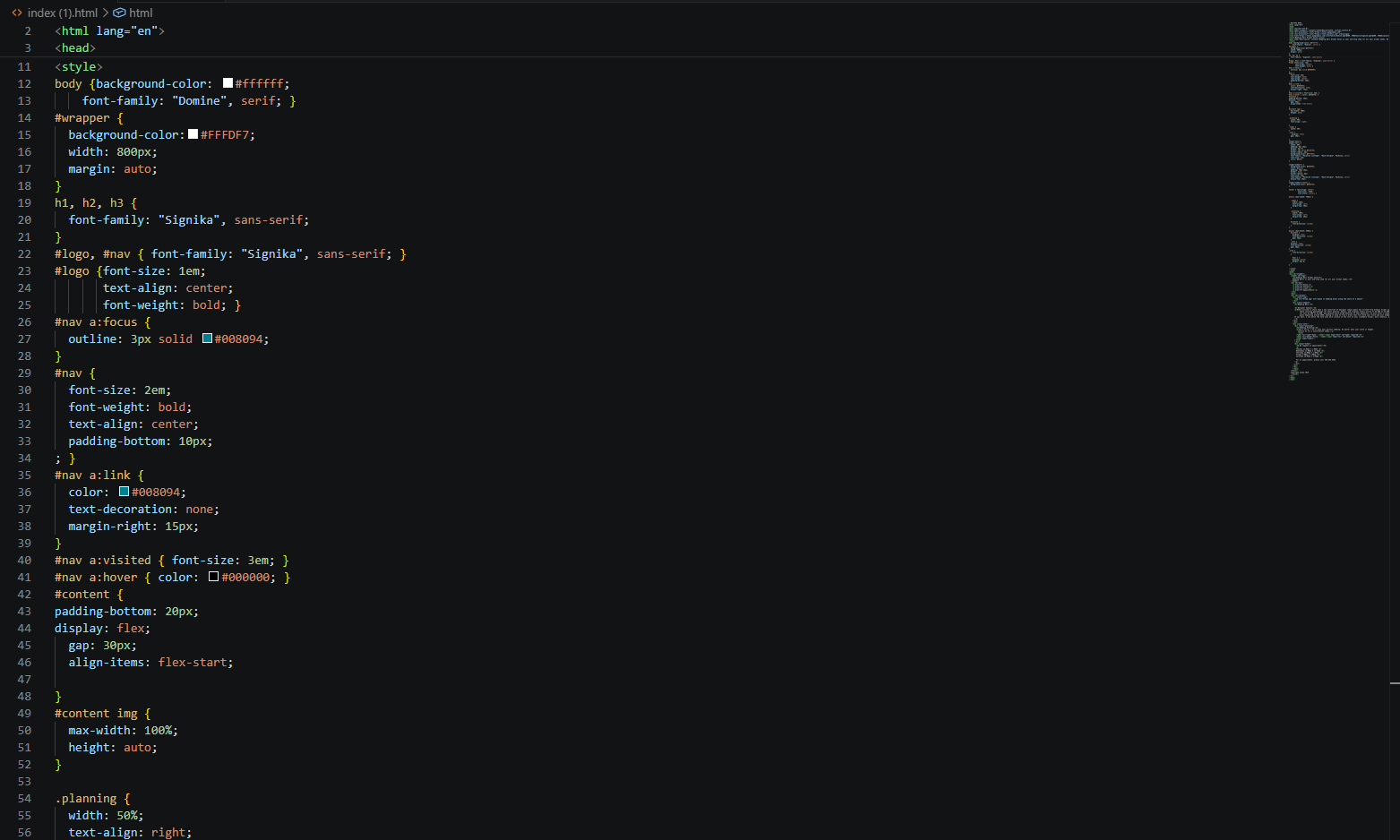The image size is (1400, 840).
Task: Click the HTML file icon in breadcrumbs
Action: pos(17,13)
